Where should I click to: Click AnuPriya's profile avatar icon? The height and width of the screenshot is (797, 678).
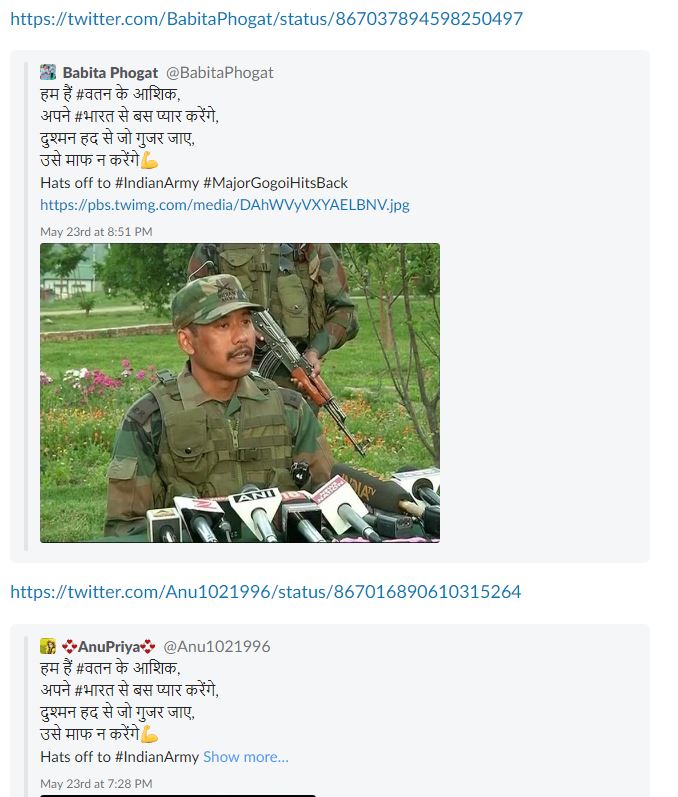[48, 646]
